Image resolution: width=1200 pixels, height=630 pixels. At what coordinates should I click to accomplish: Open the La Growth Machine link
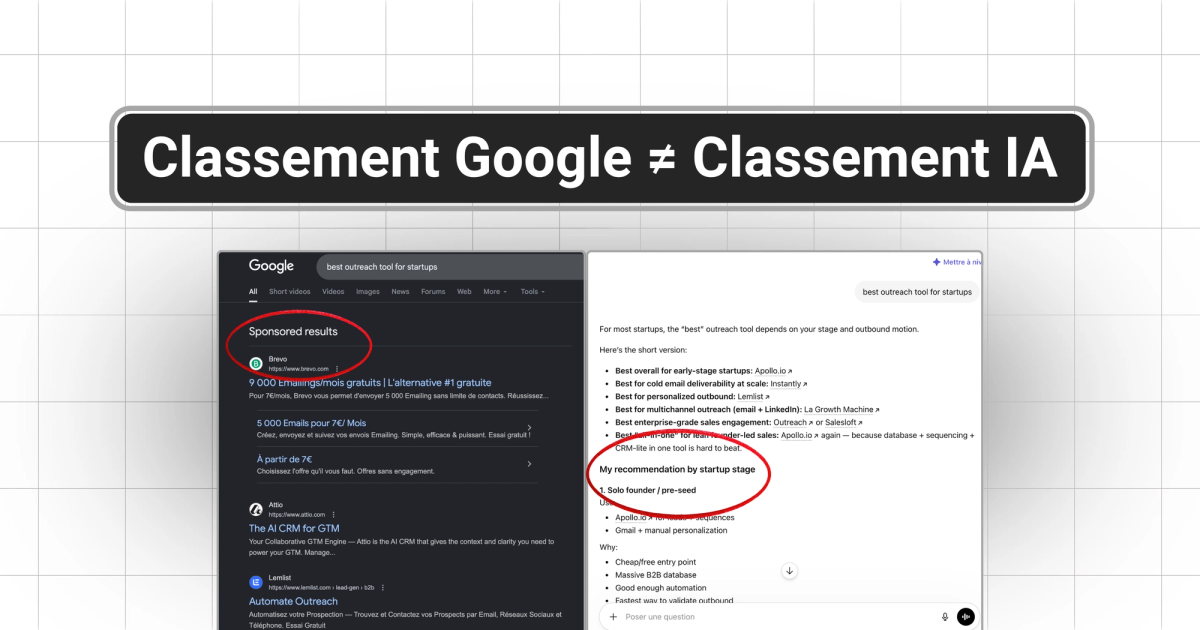842,409
